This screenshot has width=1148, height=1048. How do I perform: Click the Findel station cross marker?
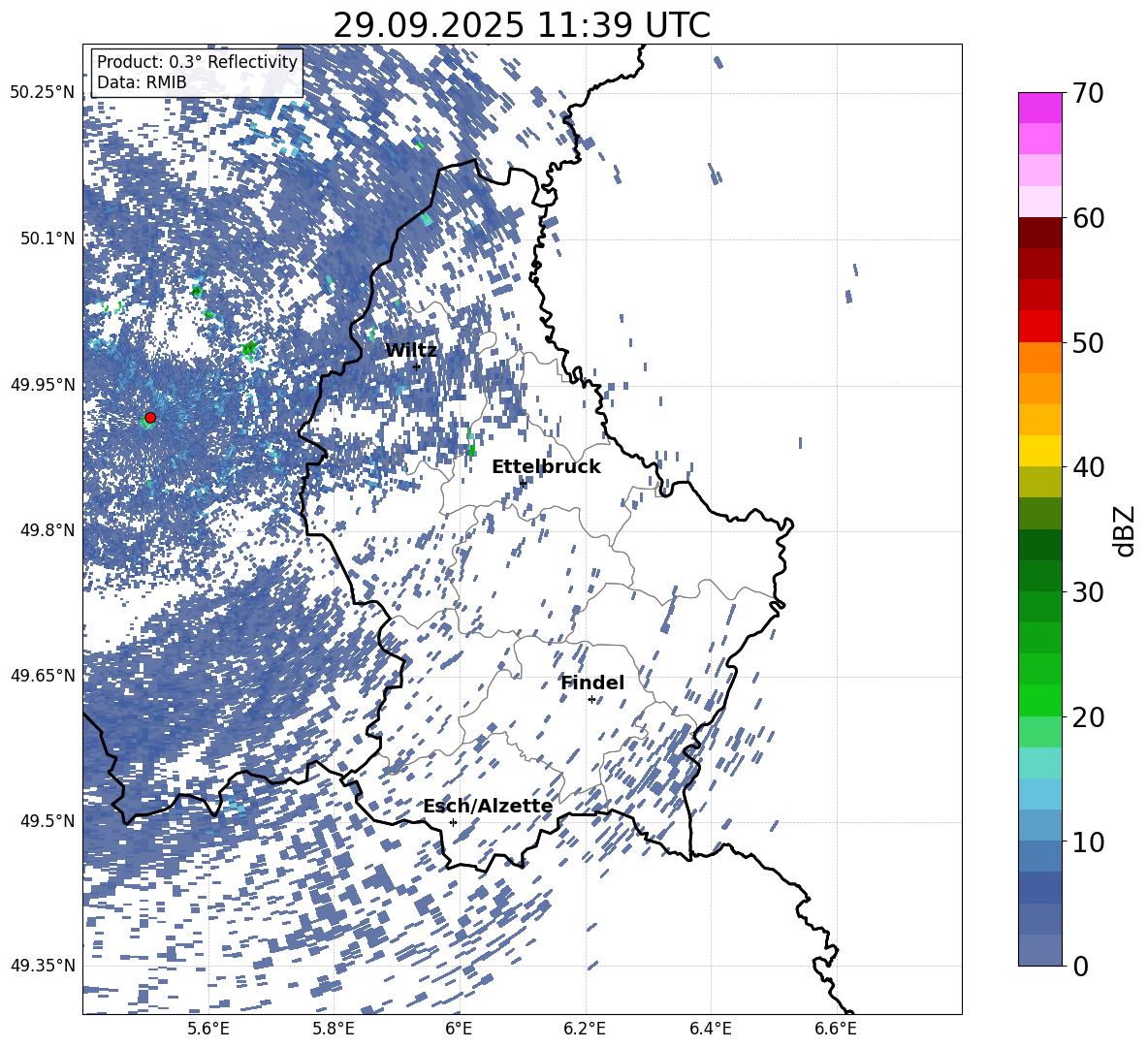click(x=591, y=700)
